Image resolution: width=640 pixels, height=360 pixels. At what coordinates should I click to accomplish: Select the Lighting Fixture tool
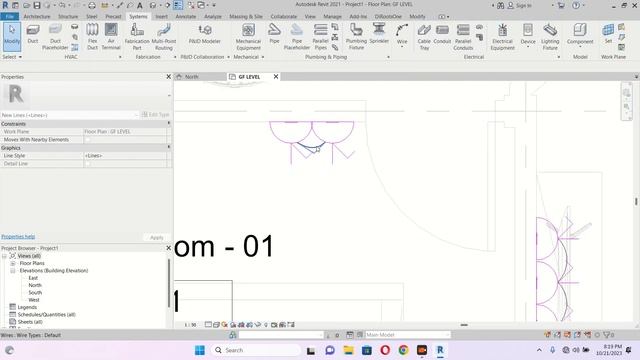tap(550, 37)
